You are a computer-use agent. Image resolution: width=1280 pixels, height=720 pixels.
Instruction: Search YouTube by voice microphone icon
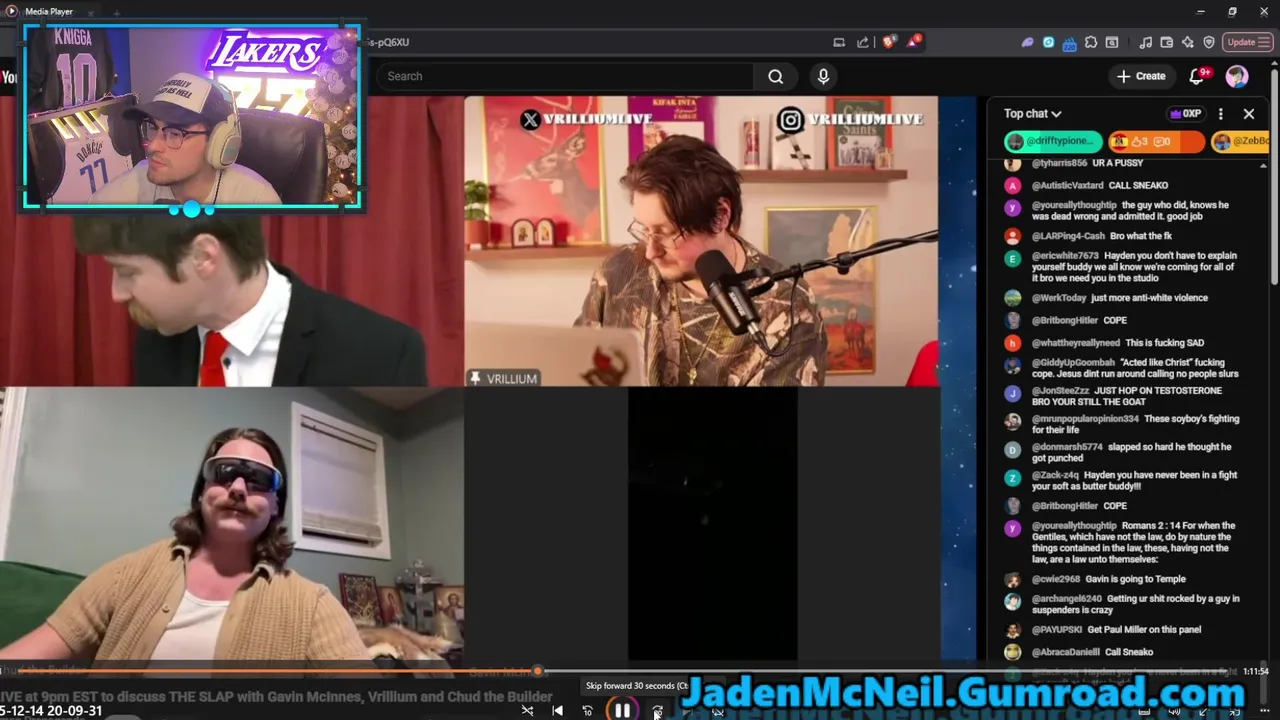coord(823,76)
